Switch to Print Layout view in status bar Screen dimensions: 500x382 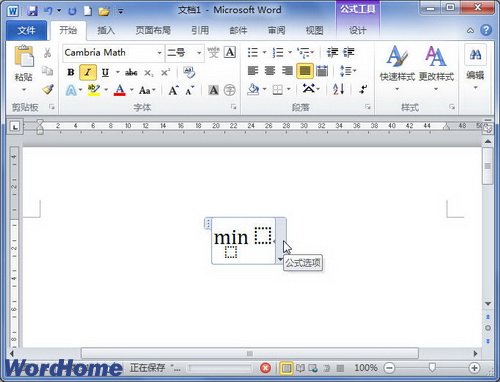coord(286,368)
